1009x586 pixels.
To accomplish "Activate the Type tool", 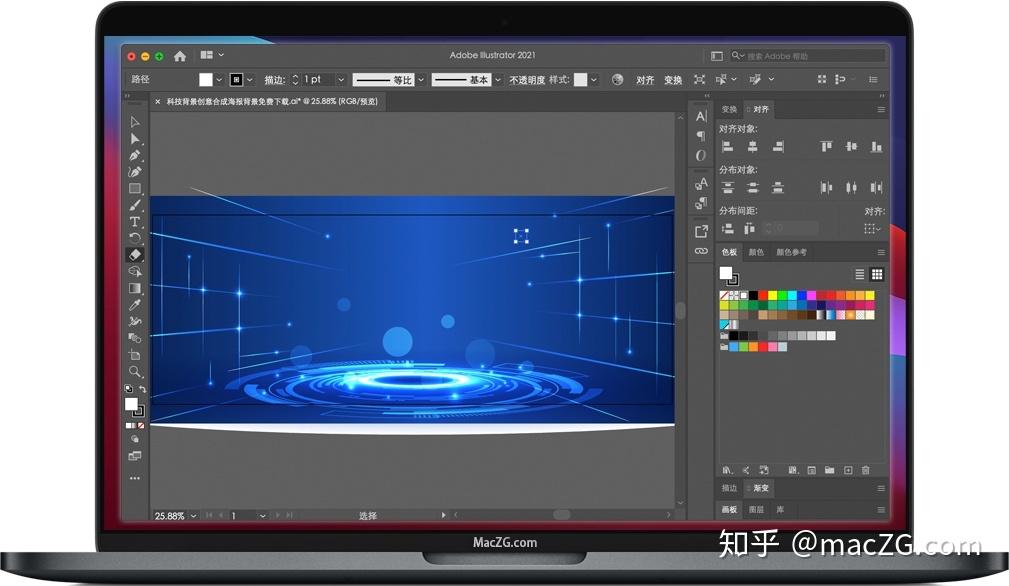I will 136,219.
